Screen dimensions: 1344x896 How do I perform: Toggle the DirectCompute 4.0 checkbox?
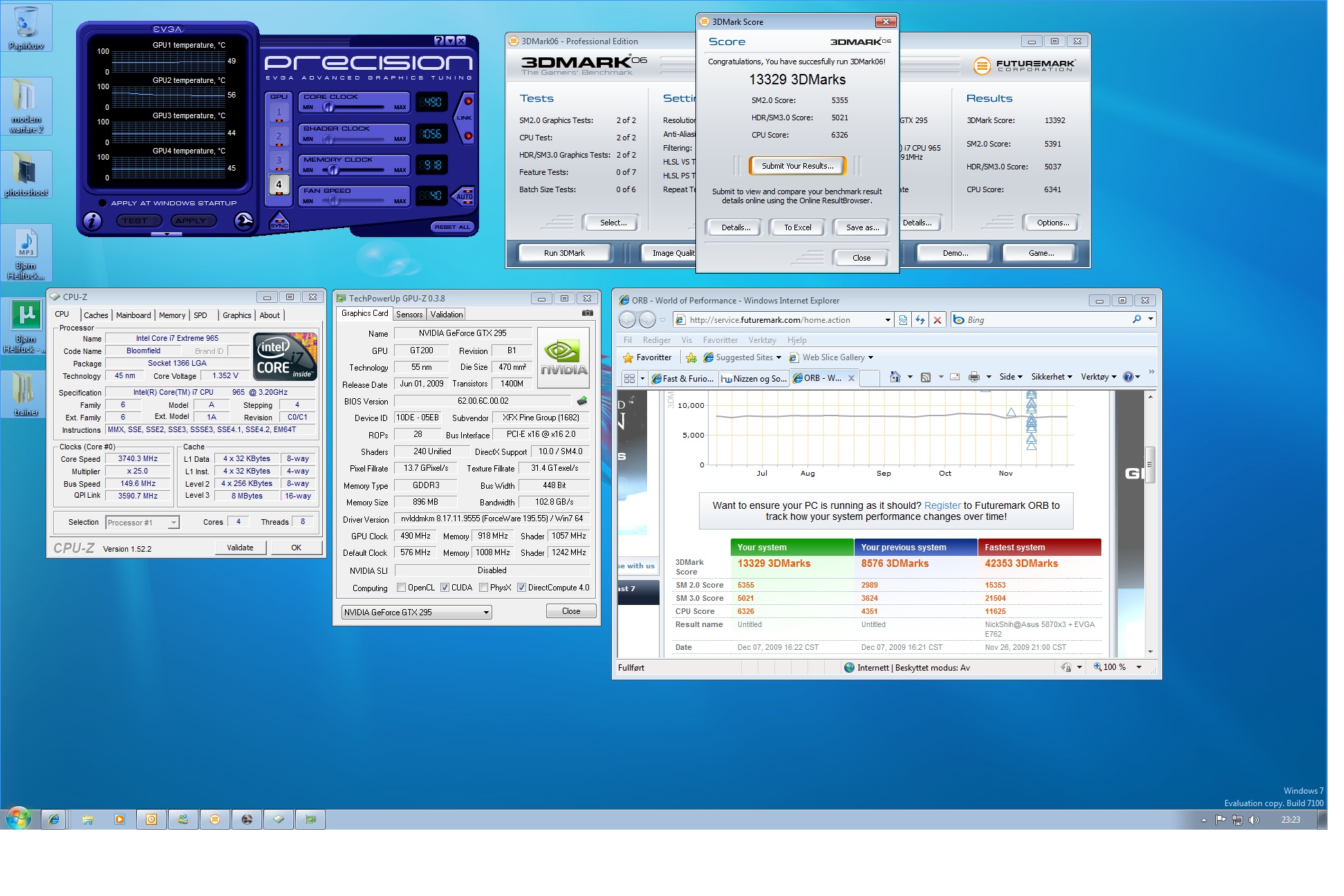click(521, 588)
